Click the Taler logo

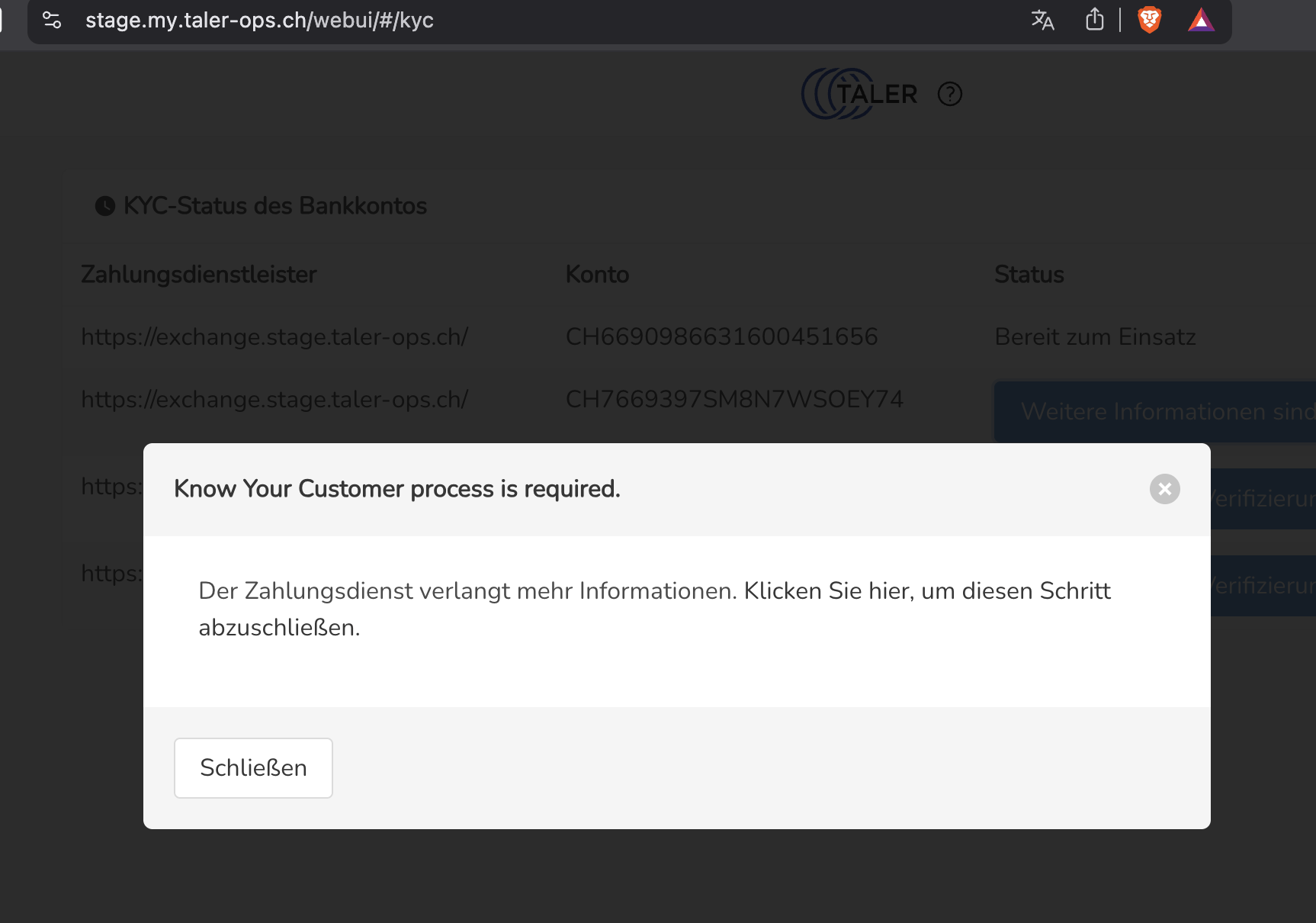pos(859,94)
